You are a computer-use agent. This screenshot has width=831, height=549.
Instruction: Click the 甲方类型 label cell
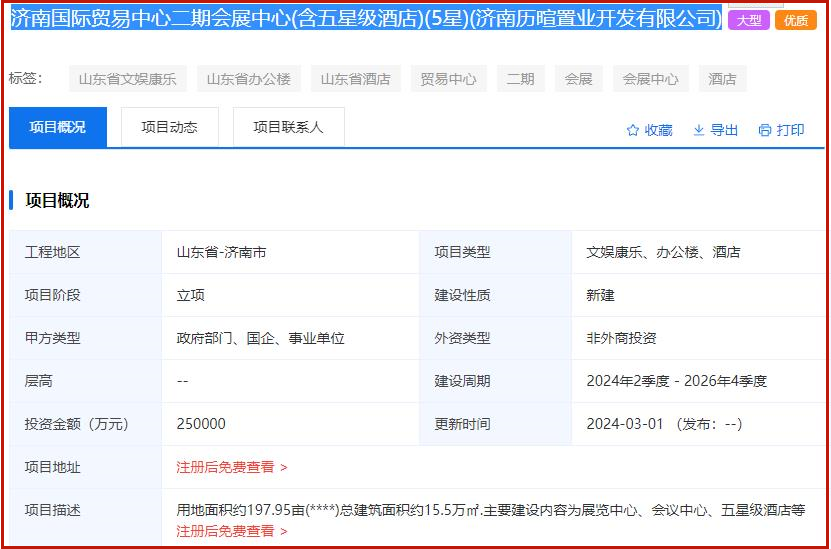[85, 338]
